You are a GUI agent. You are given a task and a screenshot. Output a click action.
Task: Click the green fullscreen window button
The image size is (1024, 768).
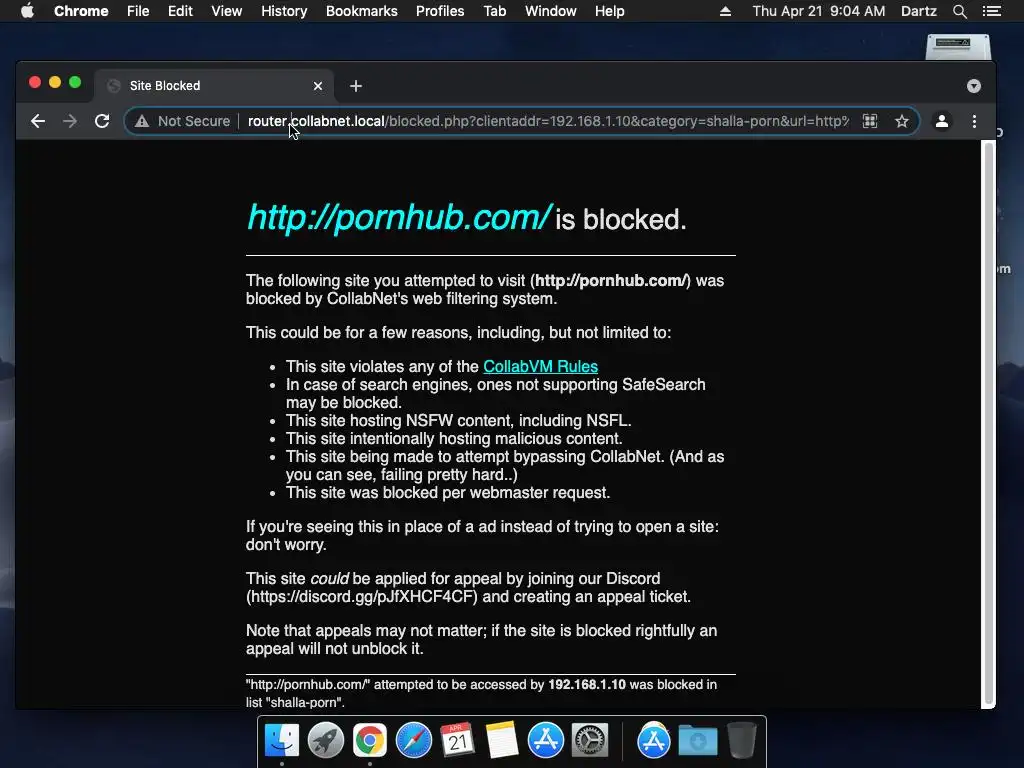pyautogui.click(x=75, y=82)
